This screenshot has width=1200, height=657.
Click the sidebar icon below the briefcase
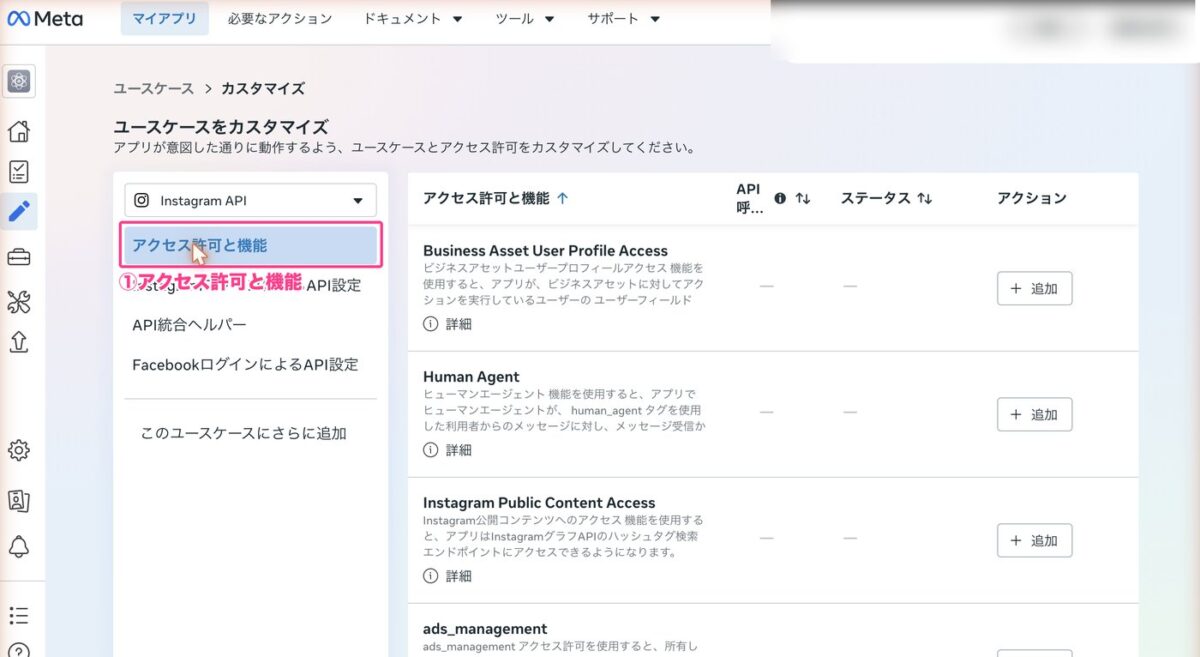(x=19, y=301)
